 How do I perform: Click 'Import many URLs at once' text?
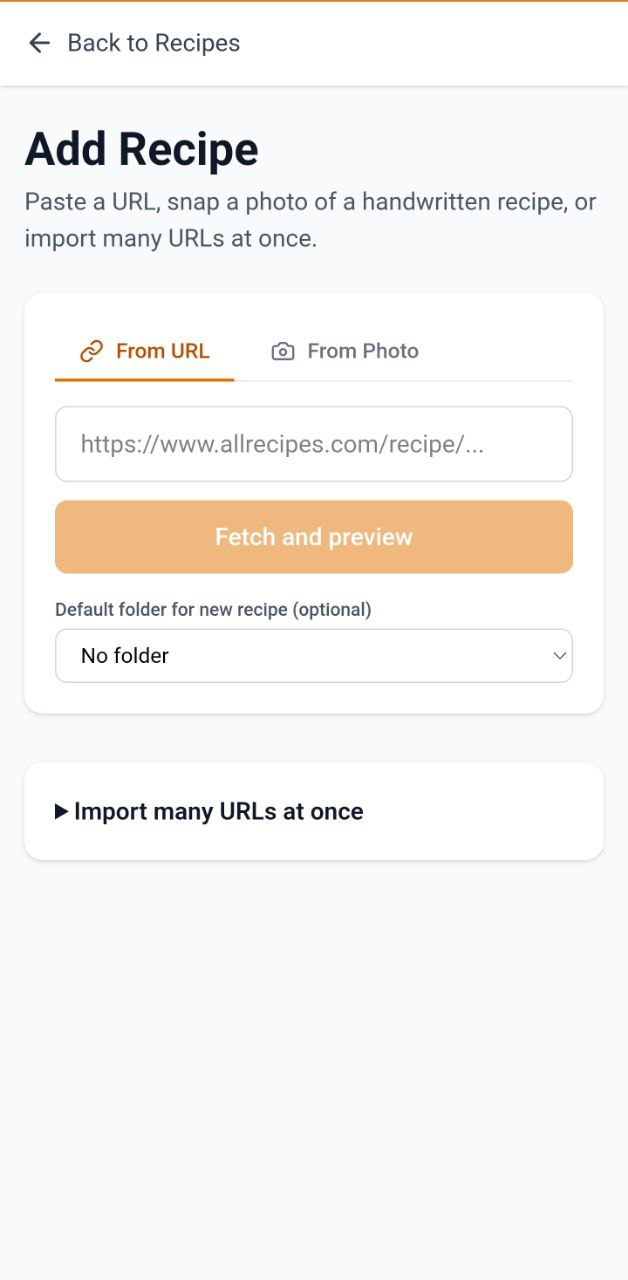(x=218, y=812)
